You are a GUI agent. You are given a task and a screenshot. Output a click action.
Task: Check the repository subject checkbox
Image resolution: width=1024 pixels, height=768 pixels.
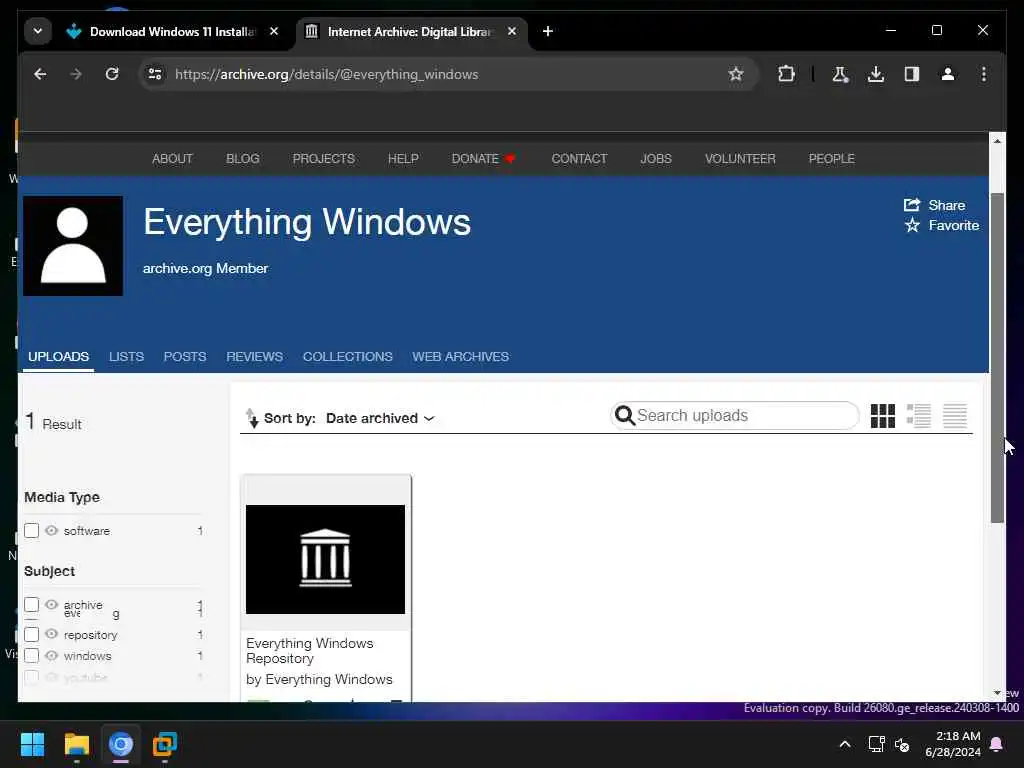point(31,634)
